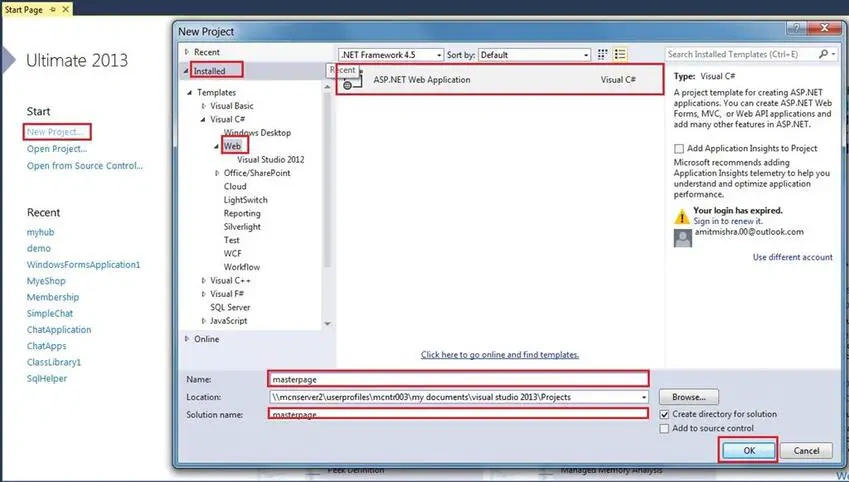Screen dimensions: 849x482
Task: Open recent project Membership
Action: pyautogui.click(x=53, y=297)
